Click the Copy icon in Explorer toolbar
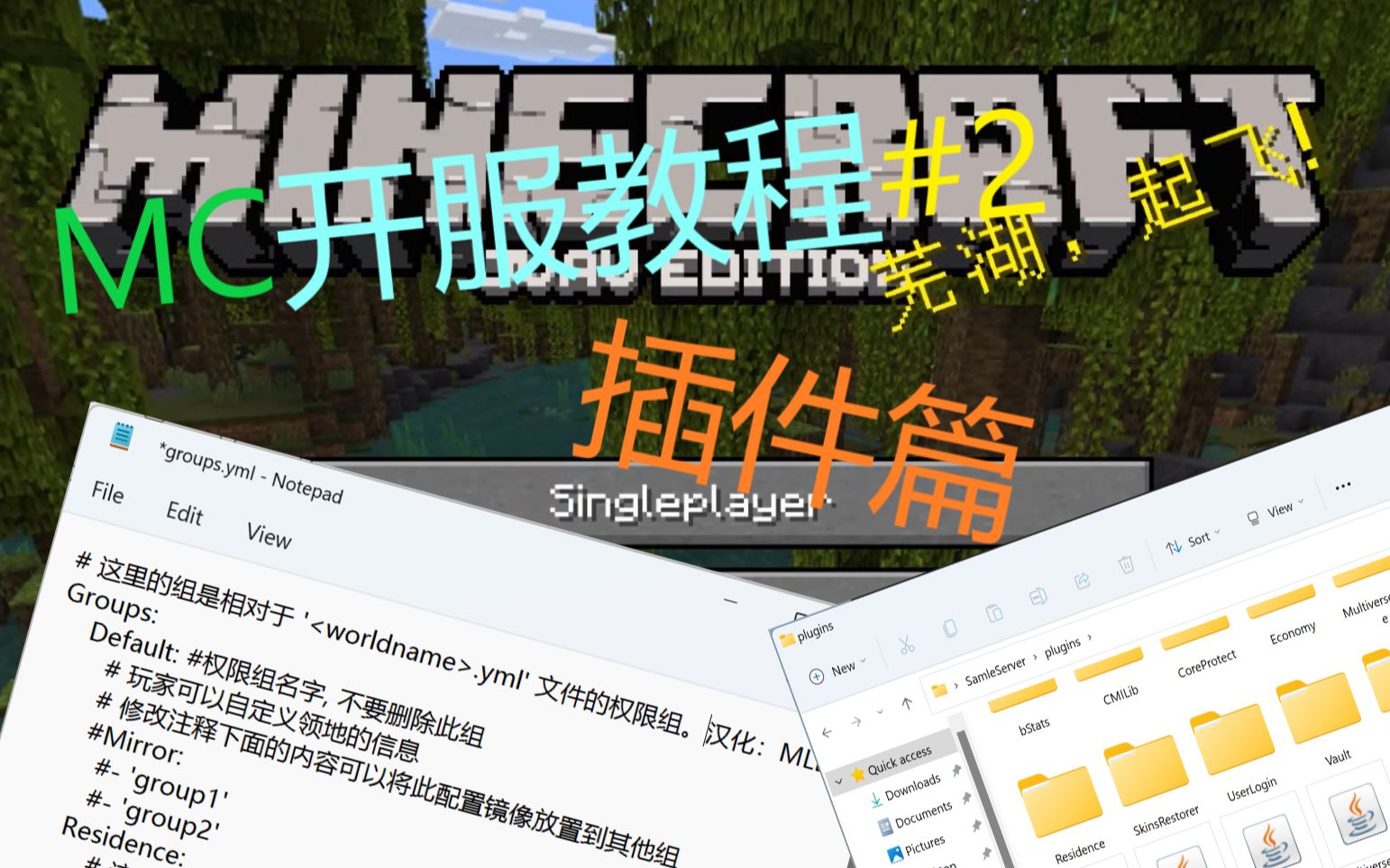This screenshot has width=1390, height=868. click(x=950, y=628)
